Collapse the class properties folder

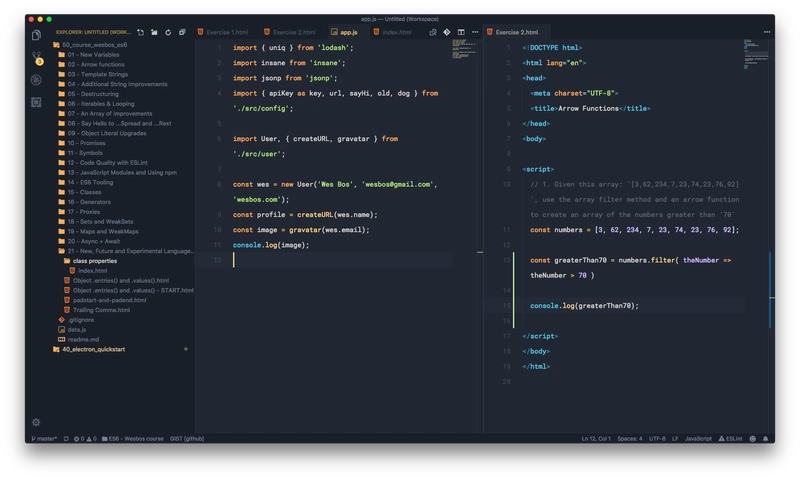(x=95, y=261)
